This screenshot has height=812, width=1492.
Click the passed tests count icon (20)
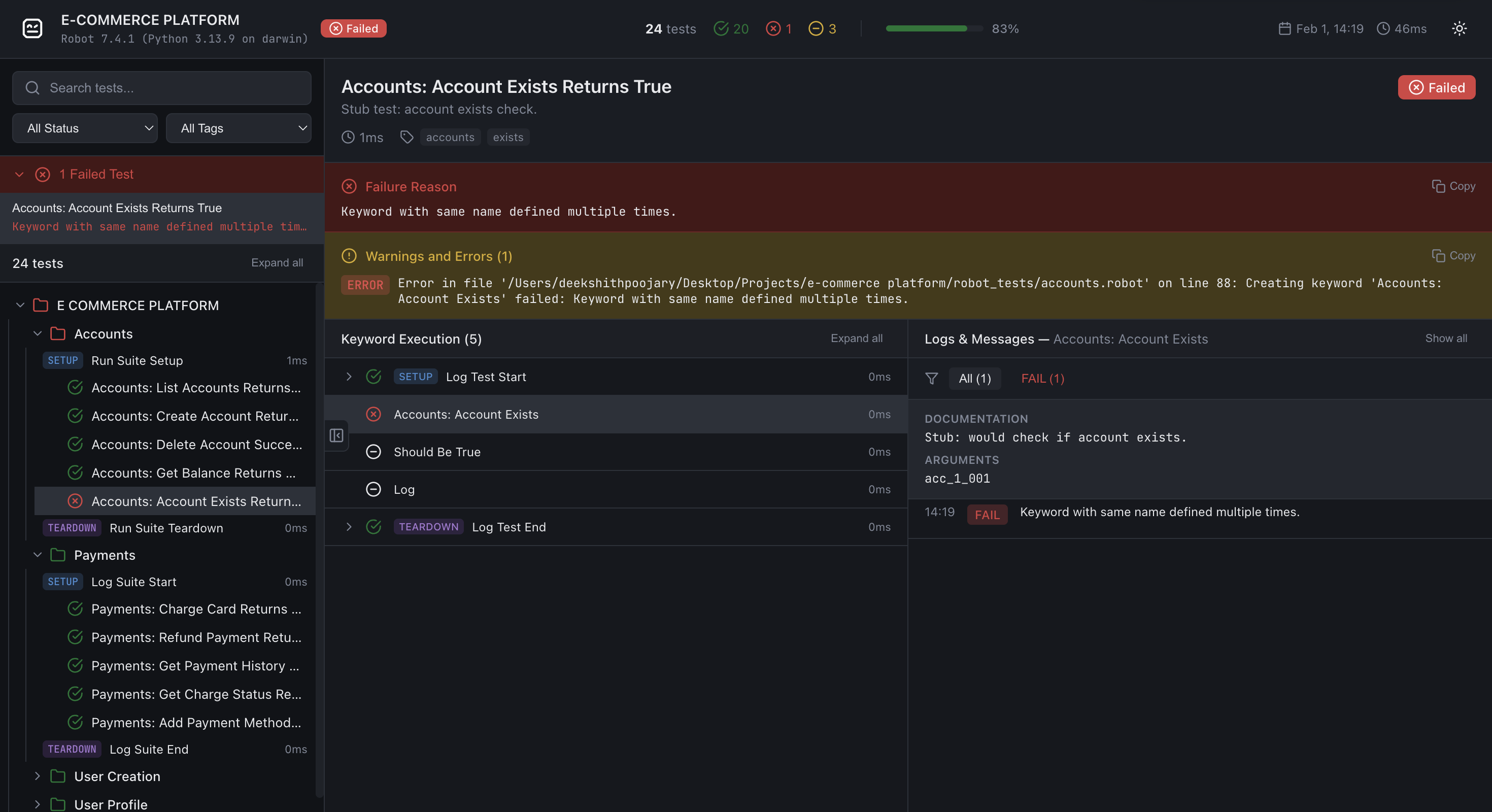click(x=721, y=28)
